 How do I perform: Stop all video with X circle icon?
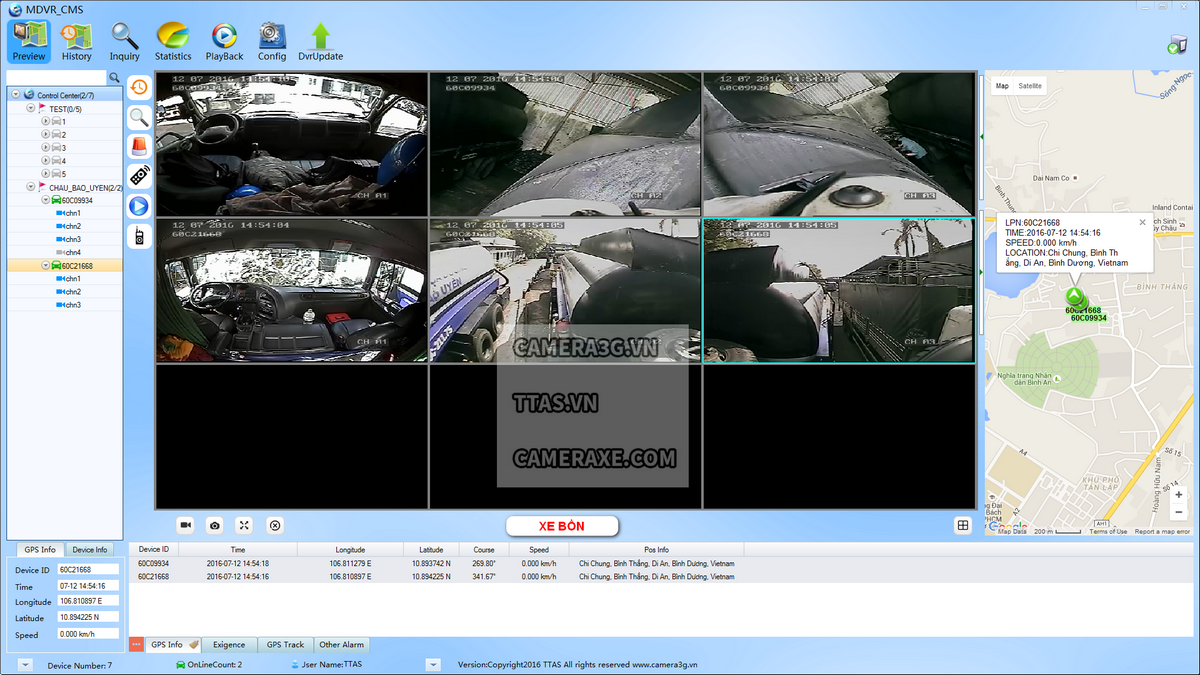275,525
